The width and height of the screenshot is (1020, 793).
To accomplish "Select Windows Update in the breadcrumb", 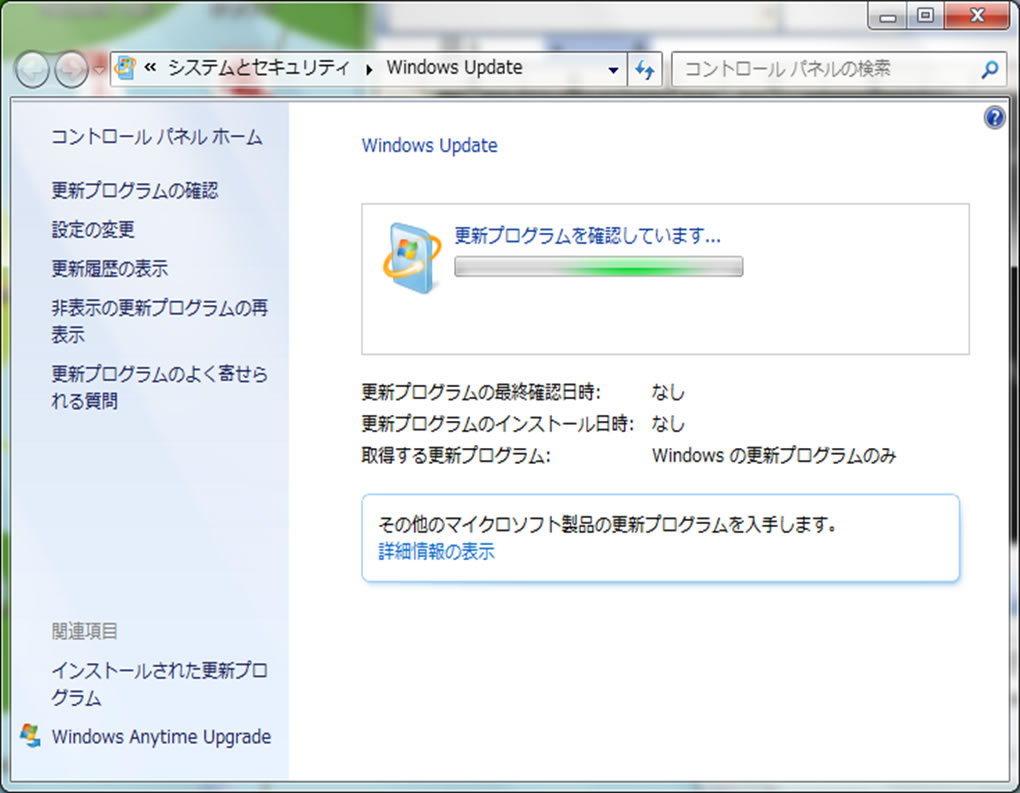I will pos(455,68).
